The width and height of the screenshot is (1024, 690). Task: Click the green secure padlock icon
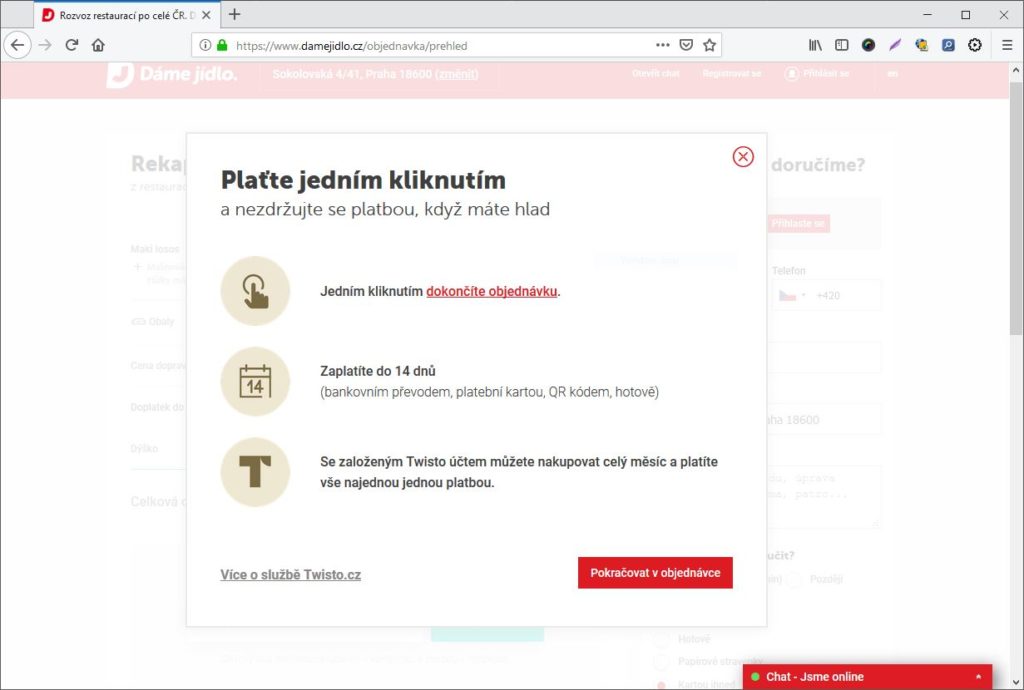point(222,45)
